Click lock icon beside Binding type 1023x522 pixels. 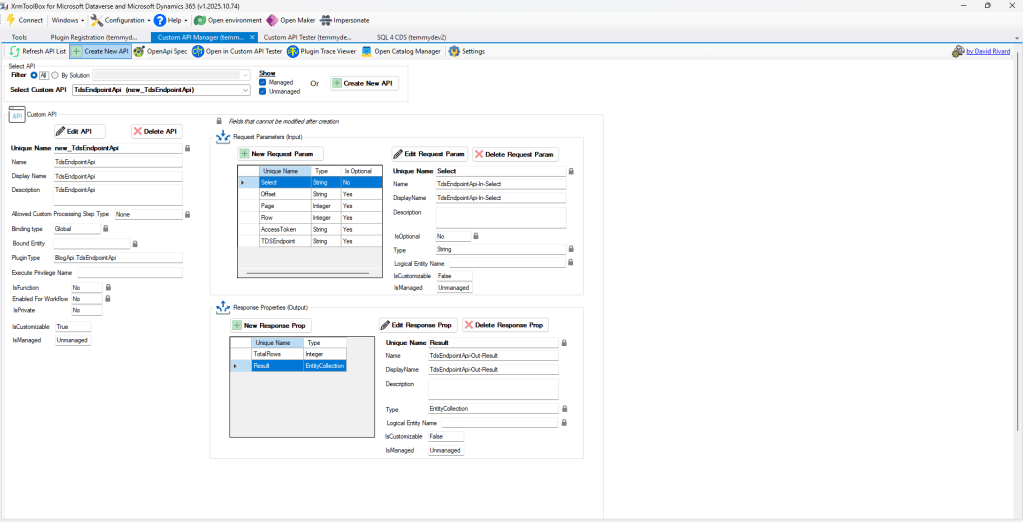click(106, 229)
